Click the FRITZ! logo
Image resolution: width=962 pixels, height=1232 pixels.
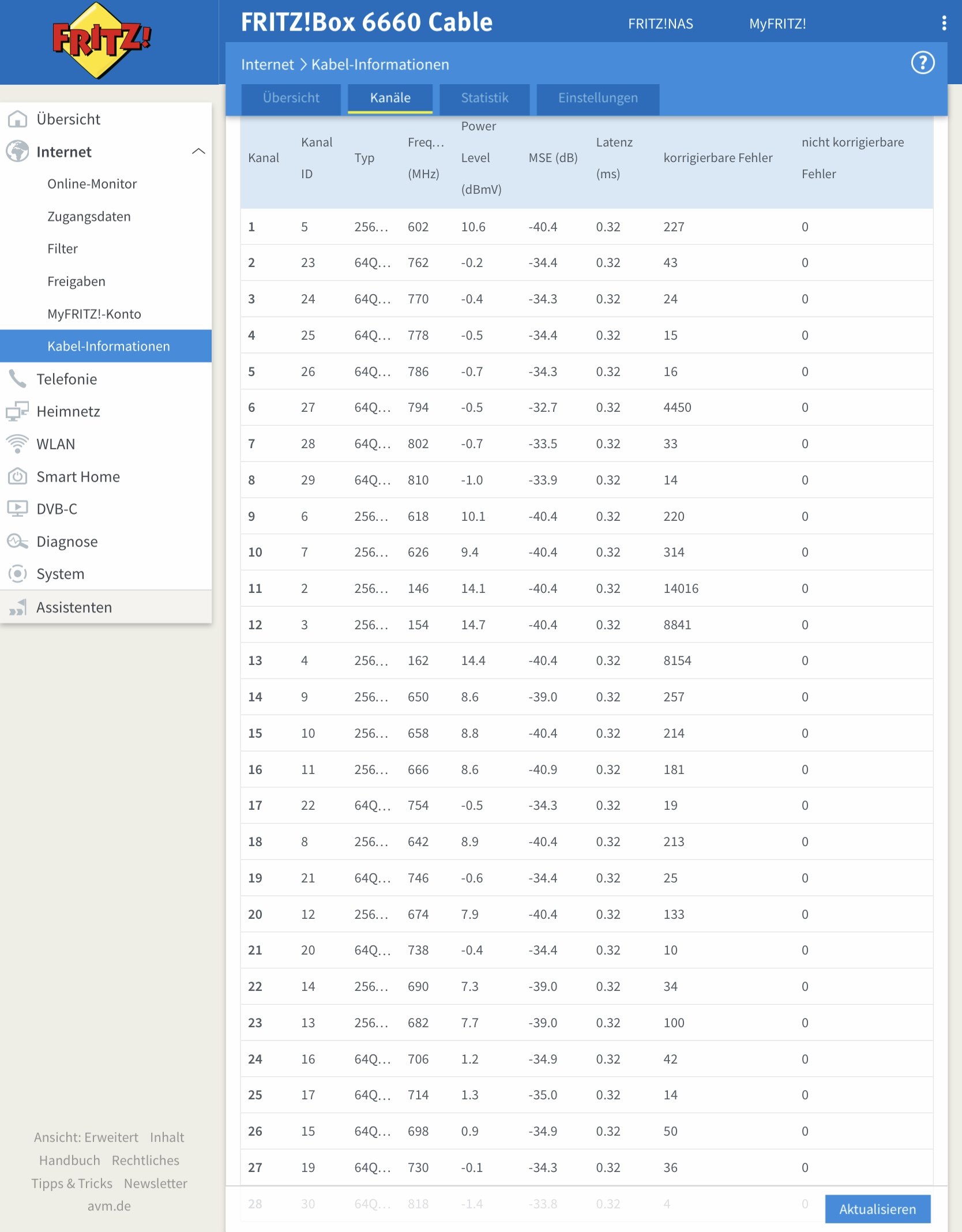point(101,40)
